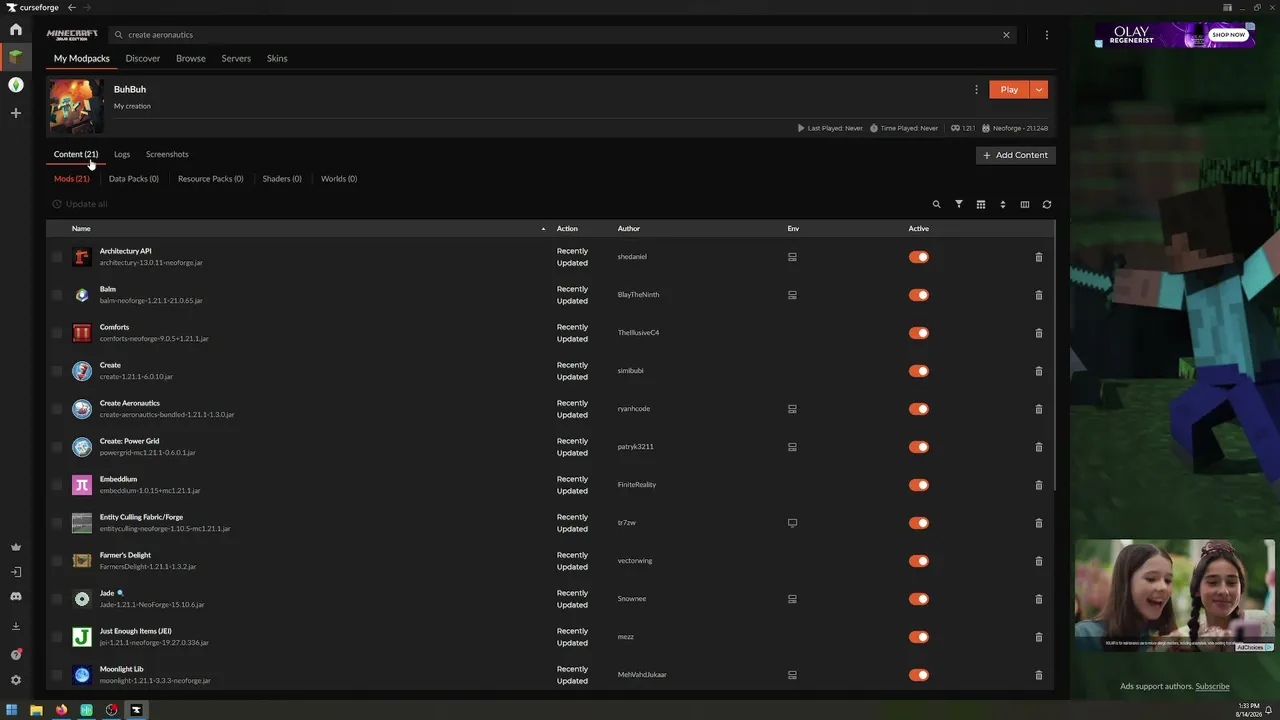
Task: Switch to the Browse tab
Action: pyautogui.click(x=191, y=58)
